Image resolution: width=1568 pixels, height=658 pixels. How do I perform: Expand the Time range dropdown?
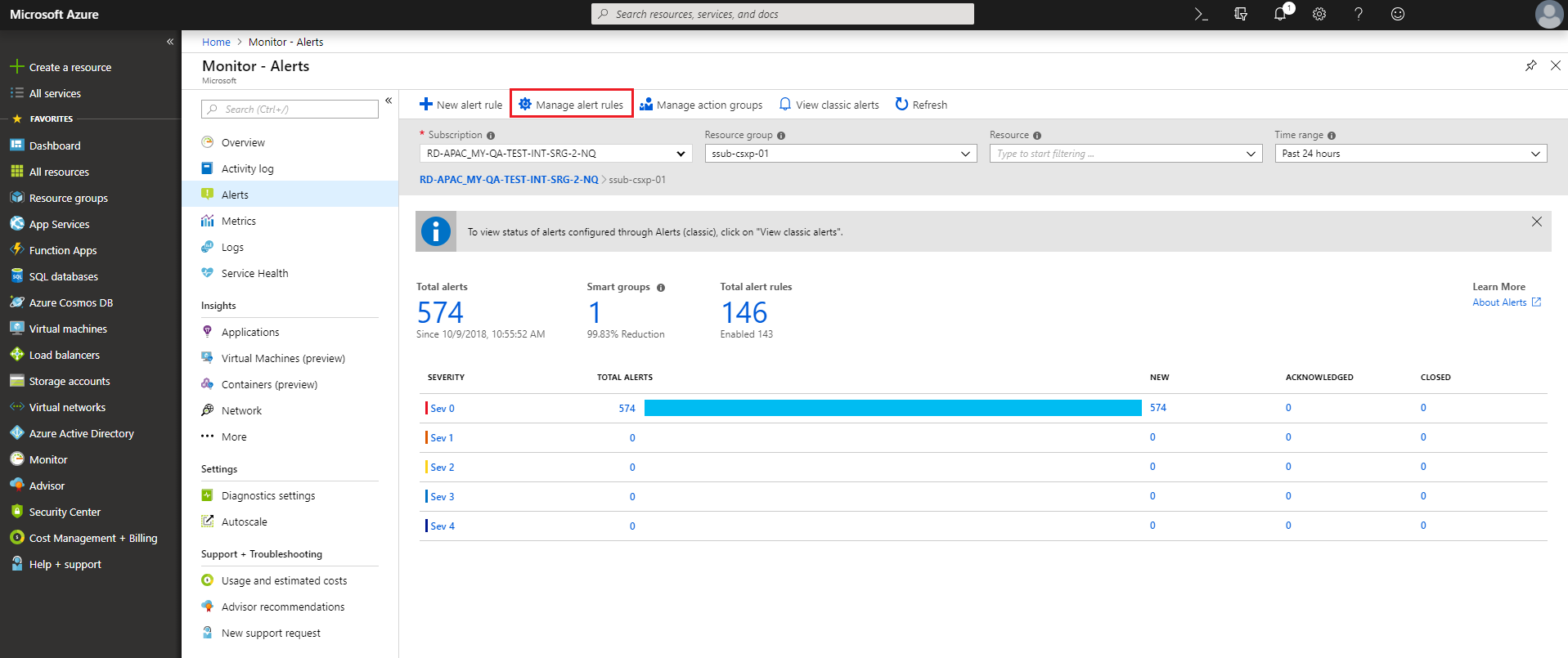pyautogui.click(x=1410, y=154)
